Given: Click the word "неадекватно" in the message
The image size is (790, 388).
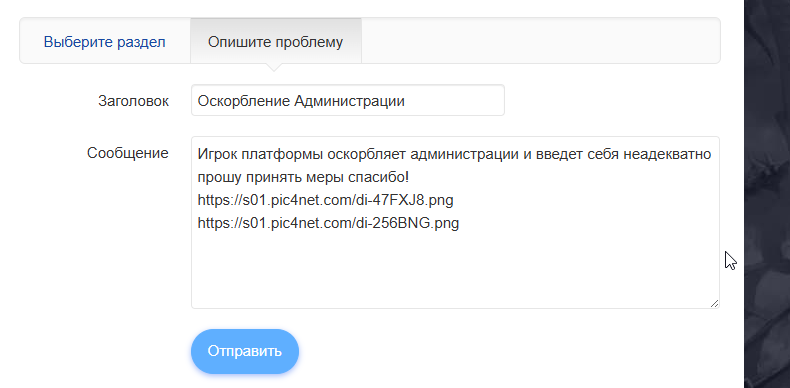Looking at the screenshot, I should point(668,154).
